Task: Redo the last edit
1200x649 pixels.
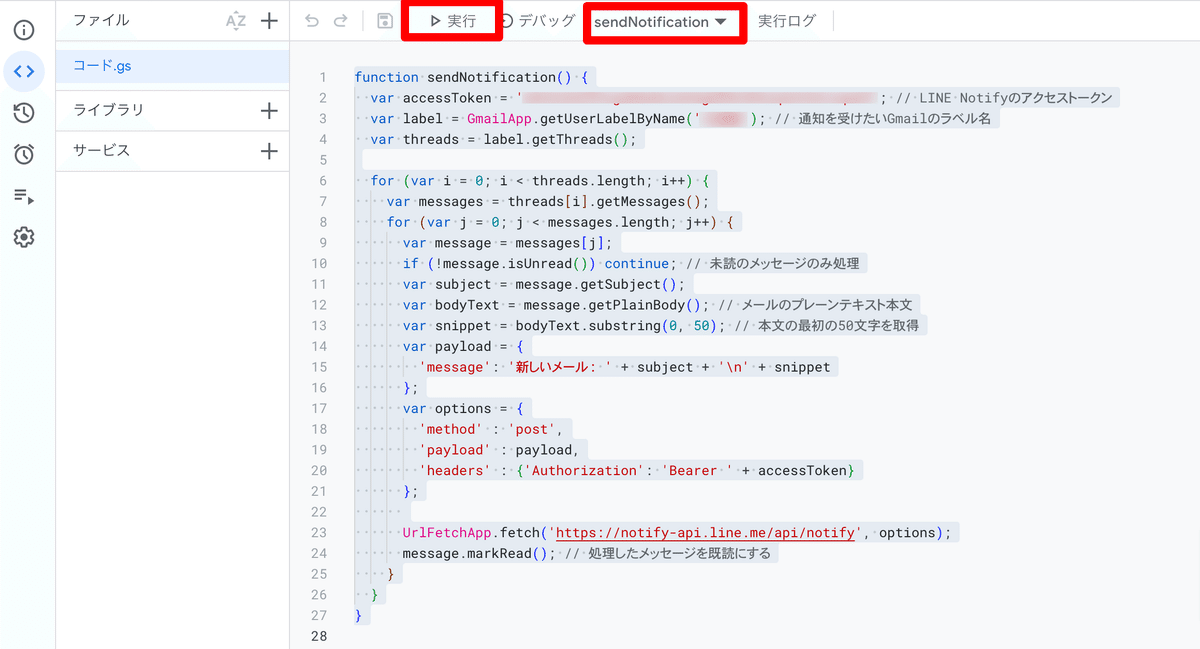Action: (341, 21)
